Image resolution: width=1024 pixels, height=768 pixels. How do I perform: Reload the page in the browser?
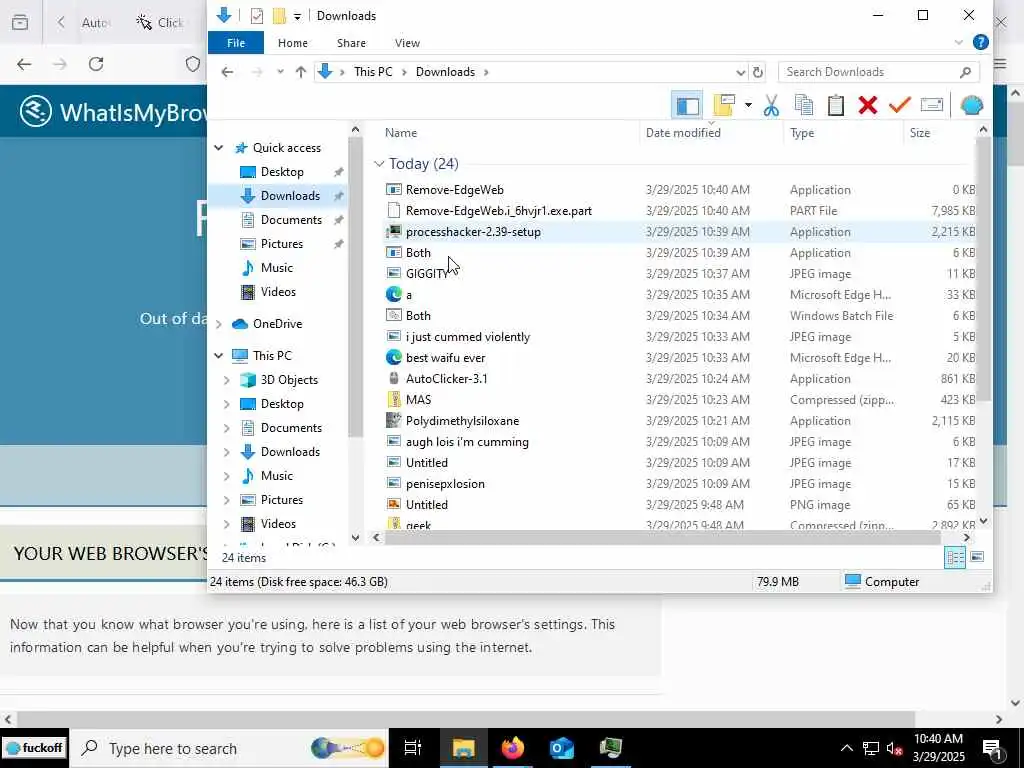[96, 64]
